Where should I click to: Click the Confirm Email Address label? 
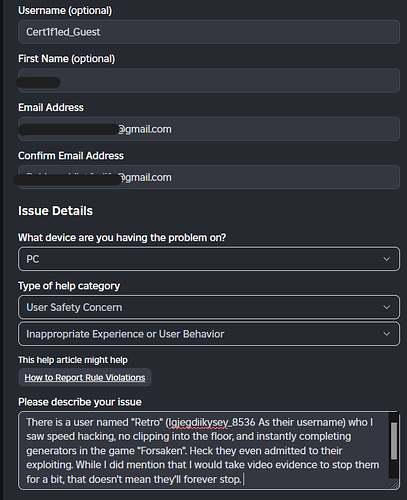(71, 156)
